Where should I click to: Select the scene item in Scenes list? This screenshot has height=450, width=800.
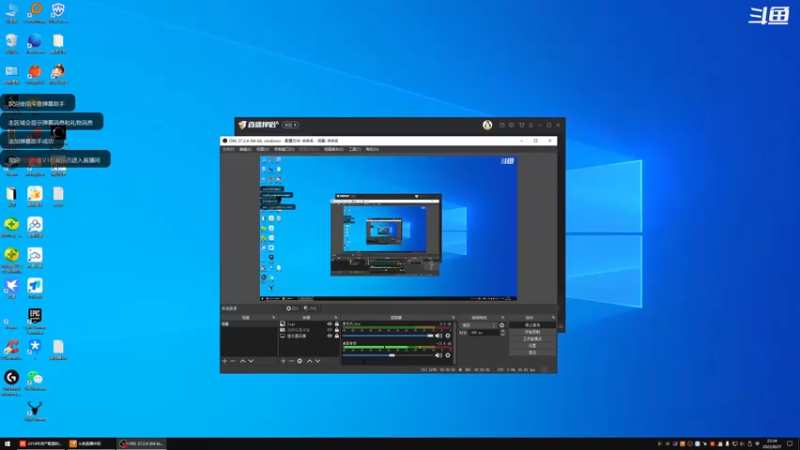click(x=249, y=324)
